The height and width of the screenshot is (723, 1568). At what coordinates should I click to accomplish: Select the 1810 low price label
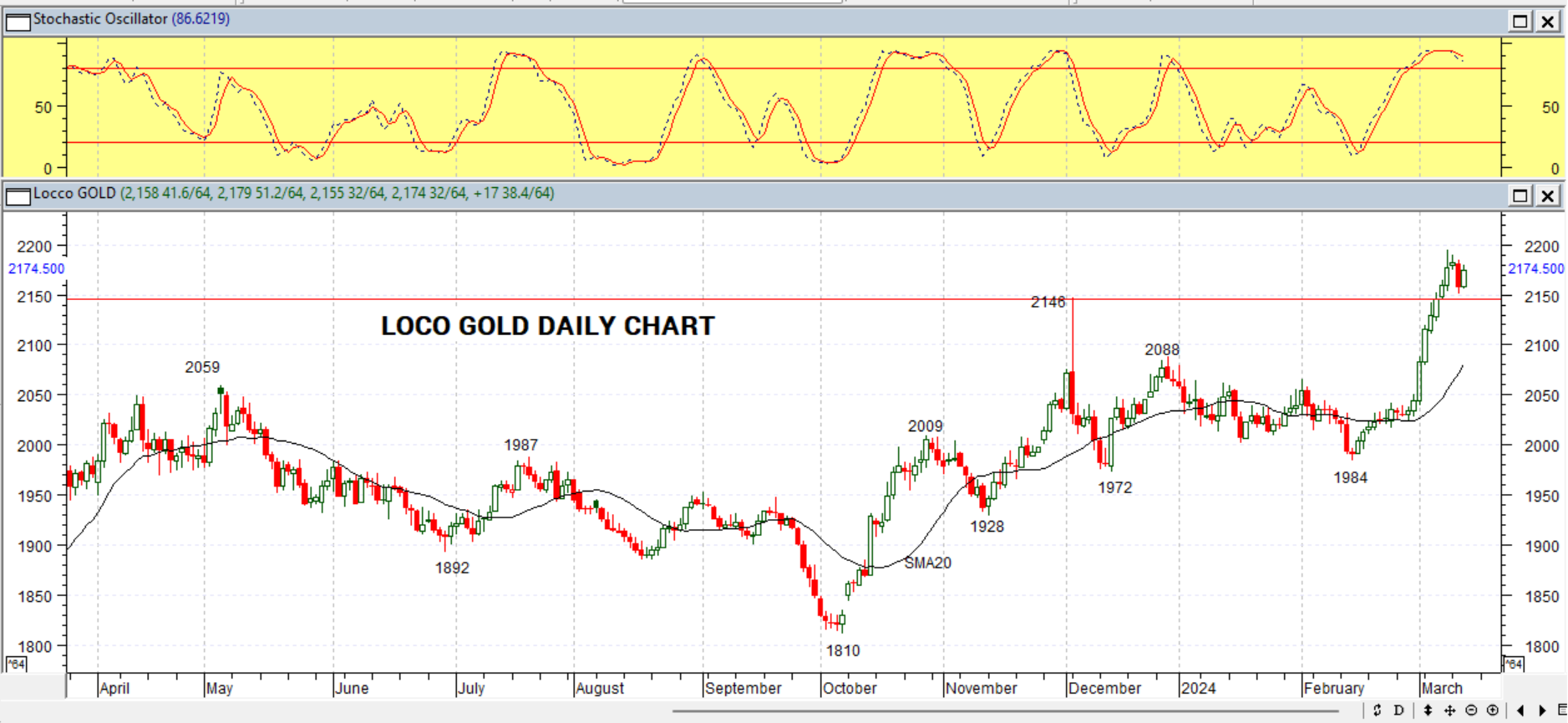point(843,650)
